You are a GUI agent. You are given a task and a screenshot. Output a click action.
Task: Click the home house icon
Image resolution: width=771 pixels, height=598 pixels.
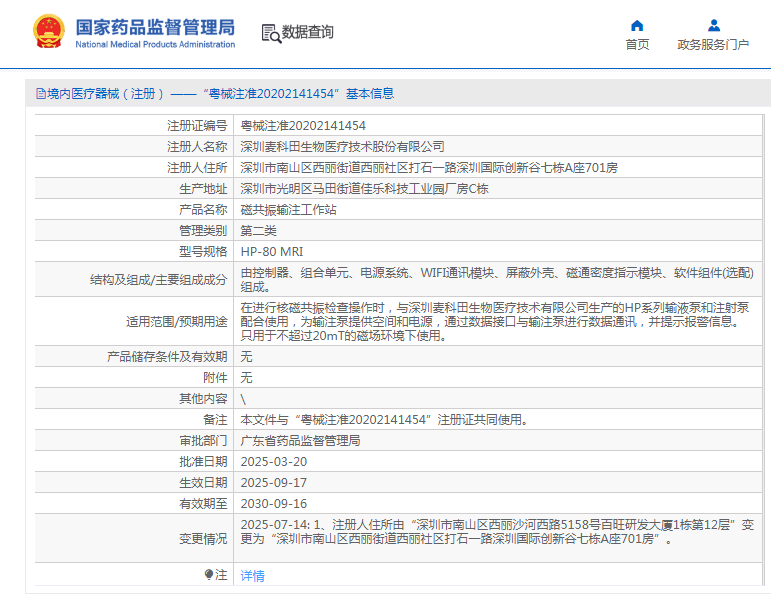click(x=637, y=25)
